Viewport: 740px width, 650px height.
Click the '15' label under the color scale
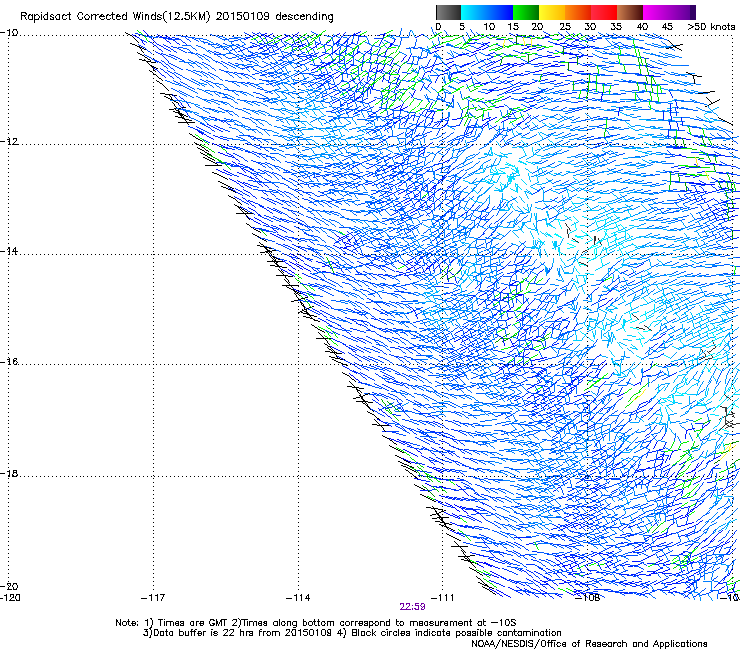point(513,27)
